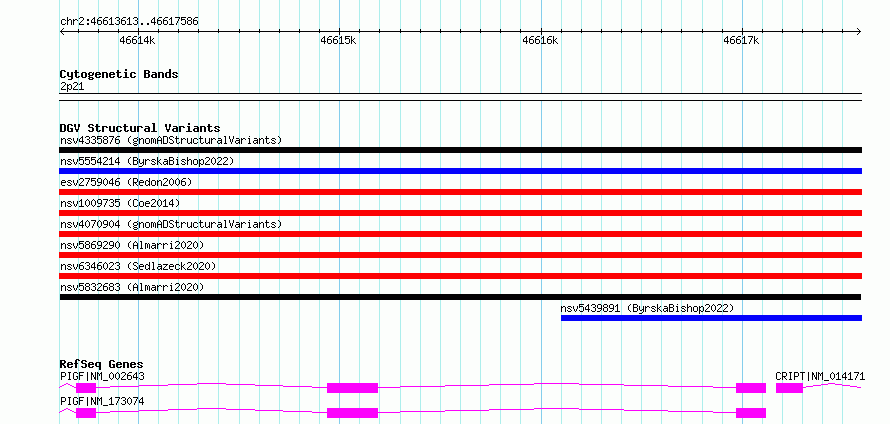The width and height of the screenshot is (890, 424).
Task: Click the black bar under nsv5832683
Action: [x=460, y=297]
